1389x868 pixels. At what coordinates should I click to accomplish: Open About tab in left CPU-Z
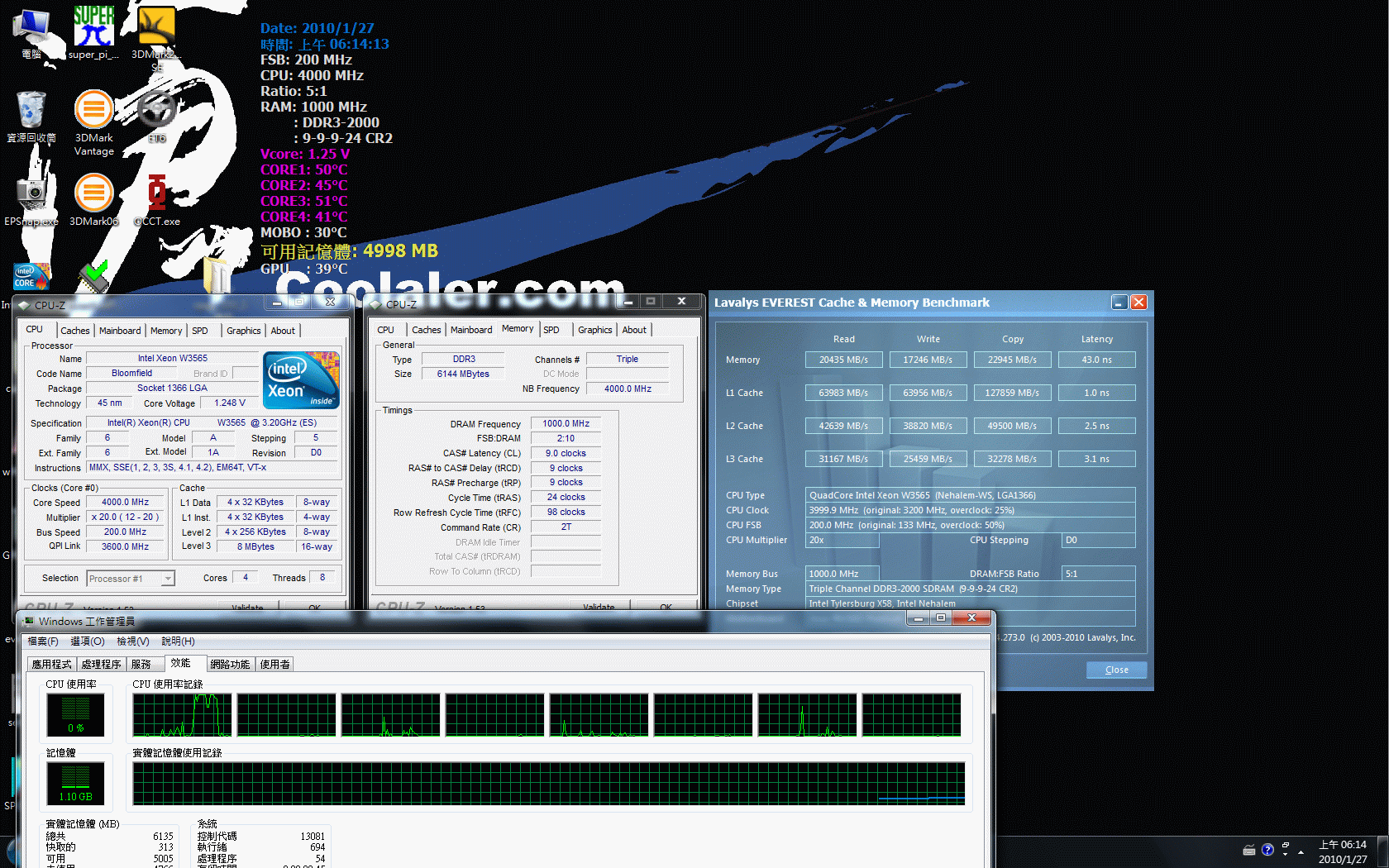pos(283,331)
